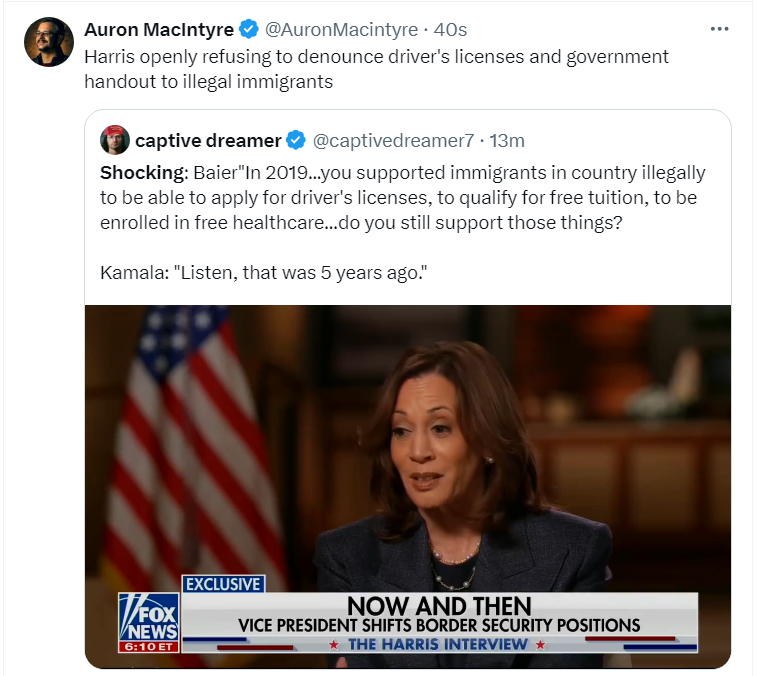Viewport: 759px width, 676px height.
Task: Open the quoted tweet text starting with Shocking
Action: (x=403, y=197)
